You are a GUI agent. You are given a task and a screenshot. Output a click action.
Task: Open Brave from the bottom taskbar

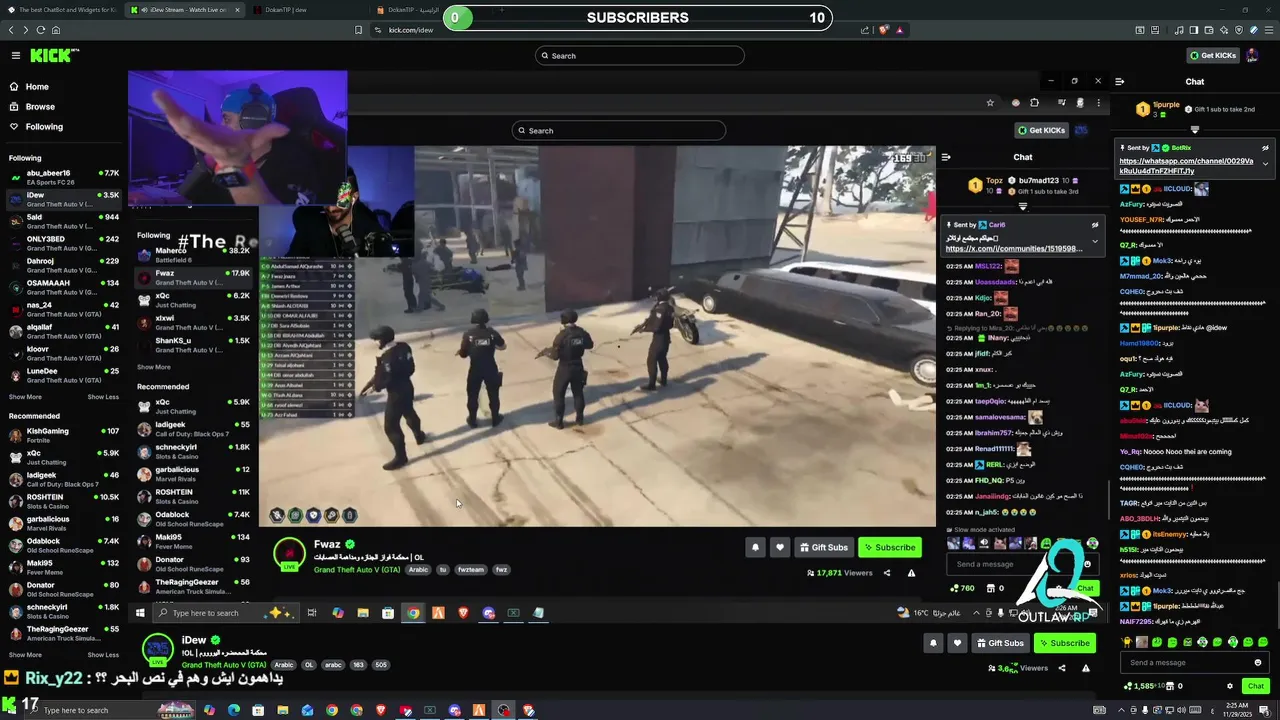tap(381, 710)
